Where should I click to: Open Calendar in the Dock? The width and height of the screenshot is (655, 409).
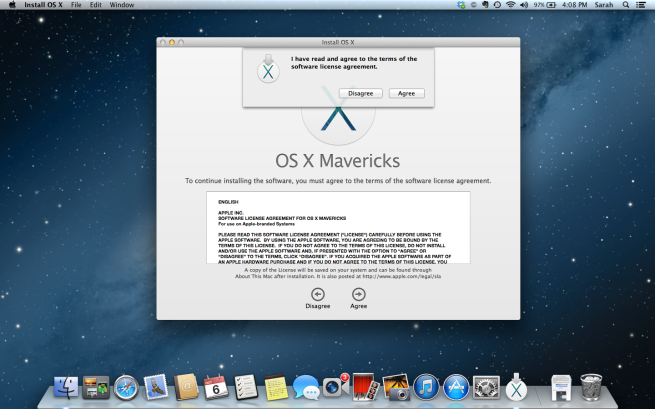tap(215, 388)
